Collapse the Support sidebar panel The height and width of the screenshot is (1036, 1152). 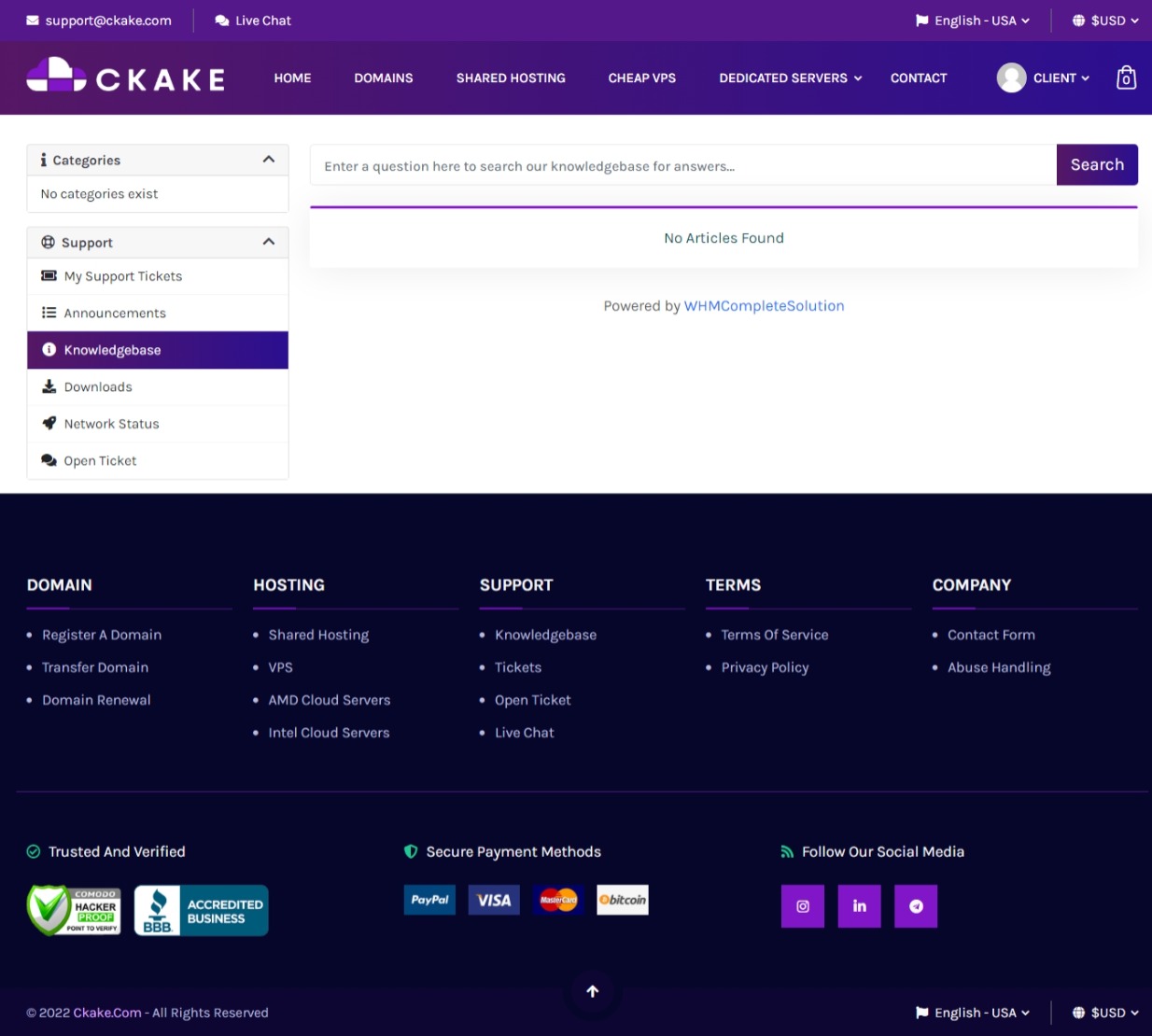[x=269, y=242]
